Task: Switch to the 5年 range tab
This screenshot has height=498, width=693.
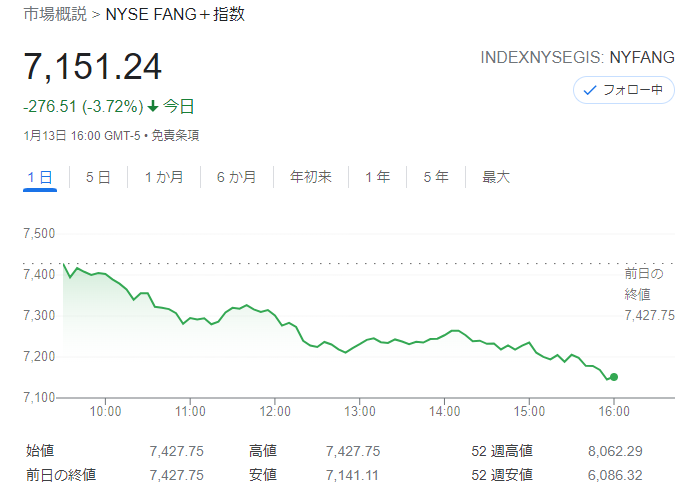Action: pyautogui.click(x=436, y=177)
